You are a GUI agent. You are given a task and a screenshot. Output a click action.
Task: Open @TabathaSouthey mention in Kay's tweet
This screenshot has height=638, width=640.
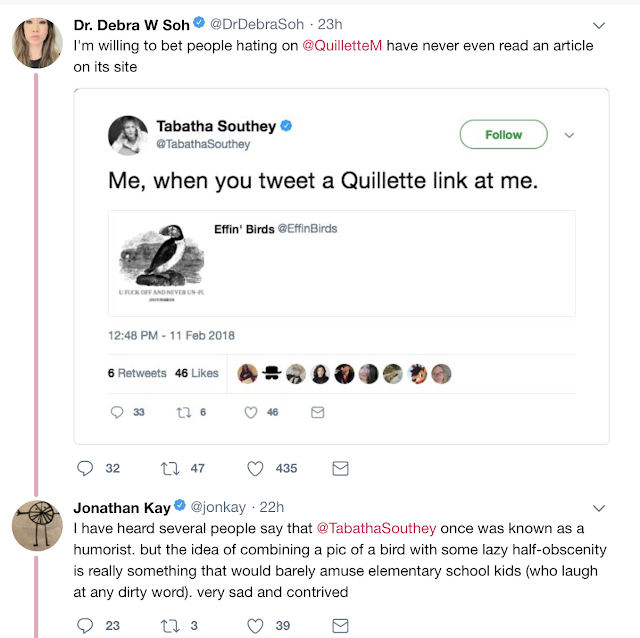(376, 528)
